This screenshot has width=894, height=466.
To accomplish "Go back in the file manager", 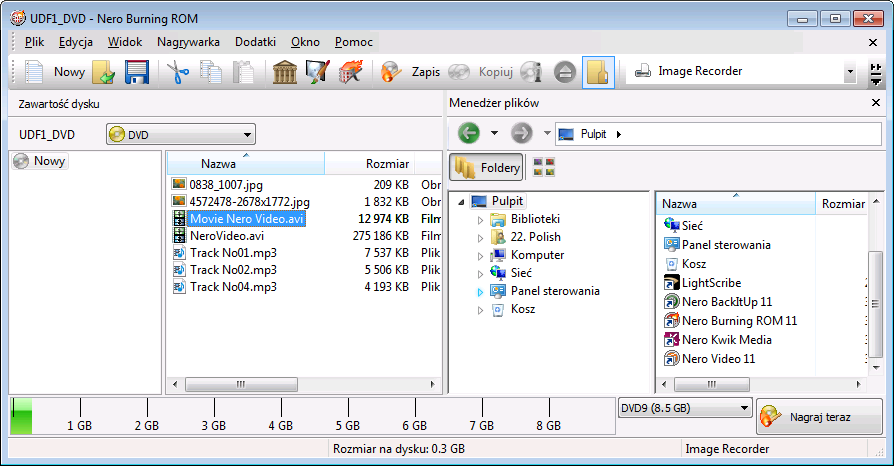I will [469, 133].
